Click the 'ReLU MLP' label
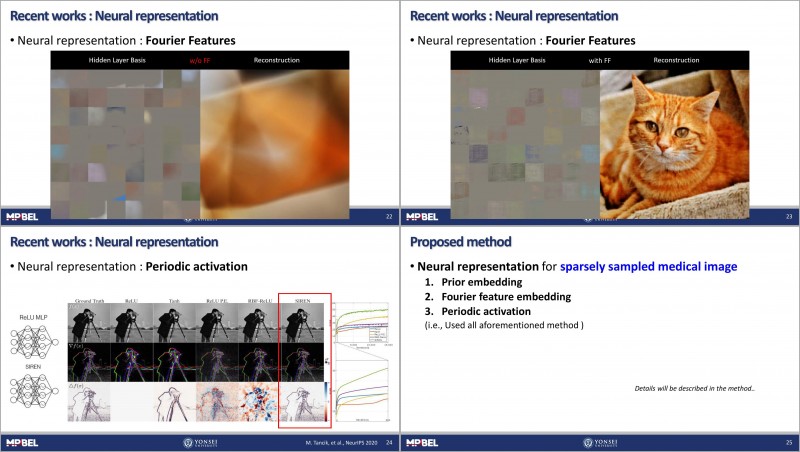Screen dimensions: 800x452 [33, 317]
